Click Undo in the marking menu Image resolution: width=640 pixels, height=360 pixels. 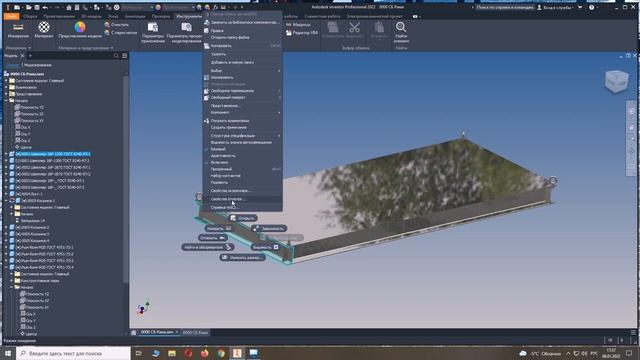click(212, 238)
